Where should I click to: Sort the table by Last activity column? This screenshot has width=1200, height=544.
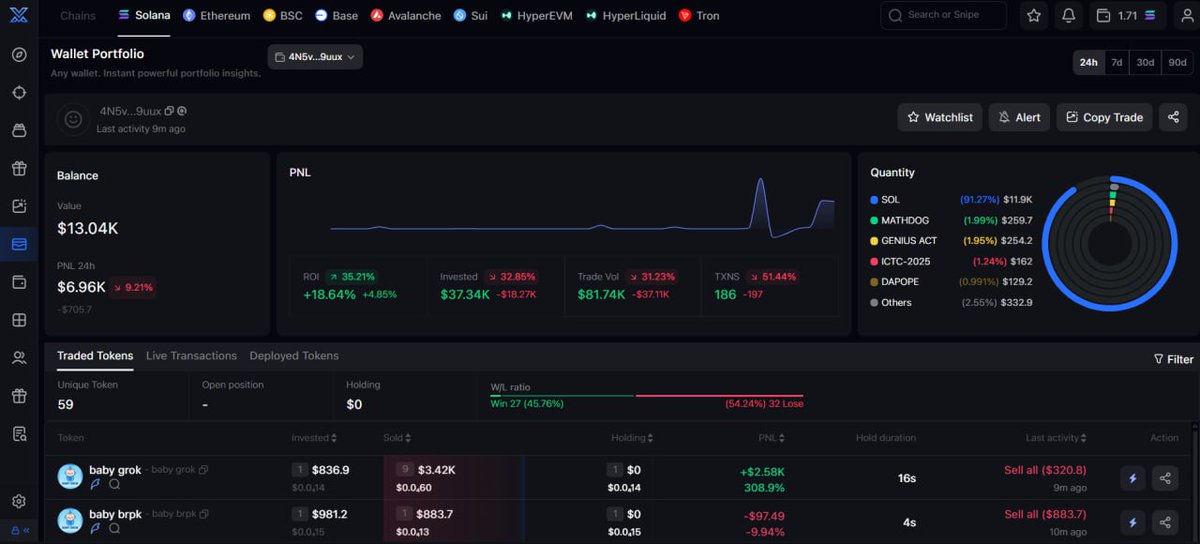(1057, 438)
